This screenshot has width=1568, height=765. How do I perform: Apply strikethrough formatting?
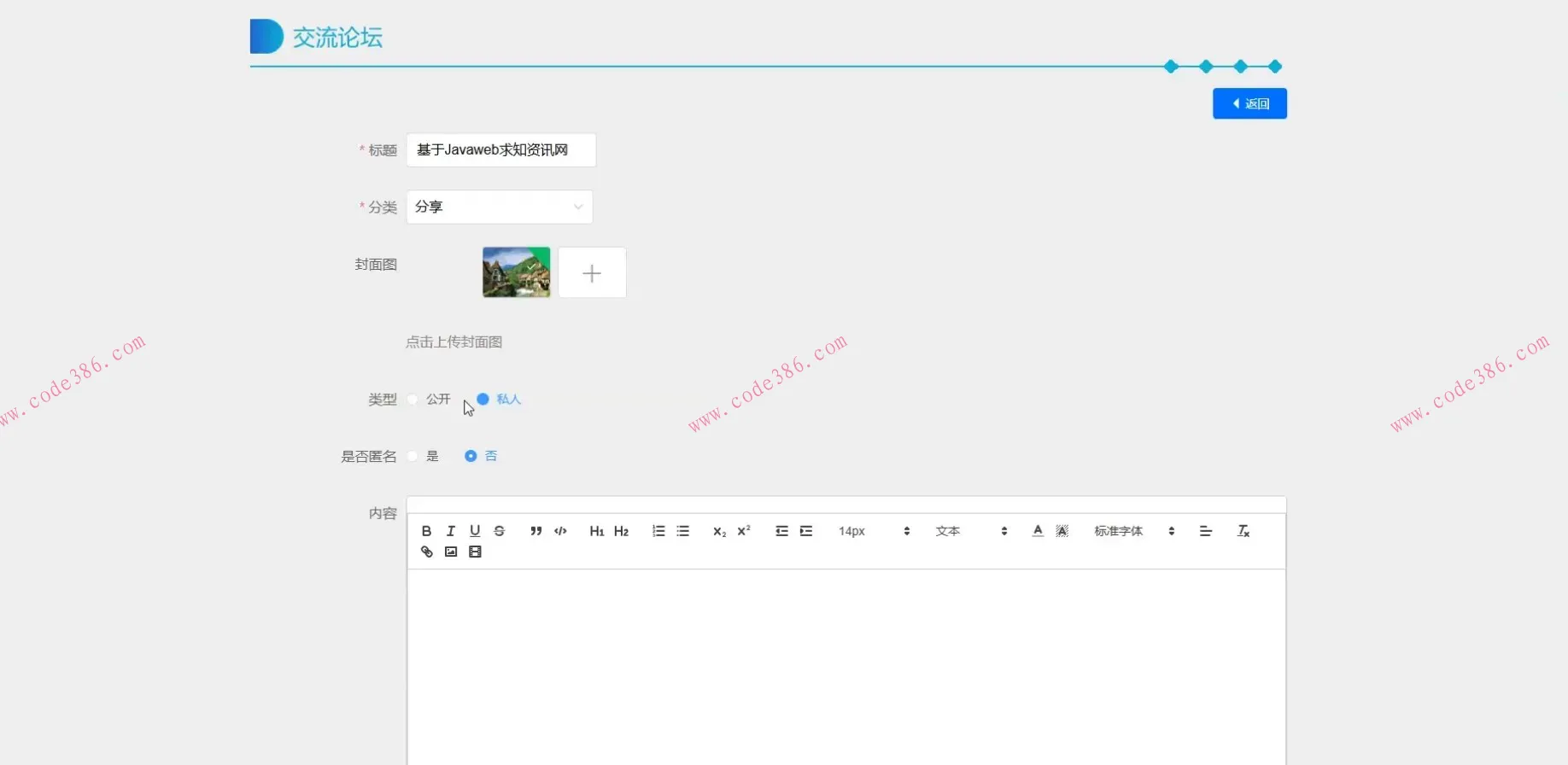500,531
